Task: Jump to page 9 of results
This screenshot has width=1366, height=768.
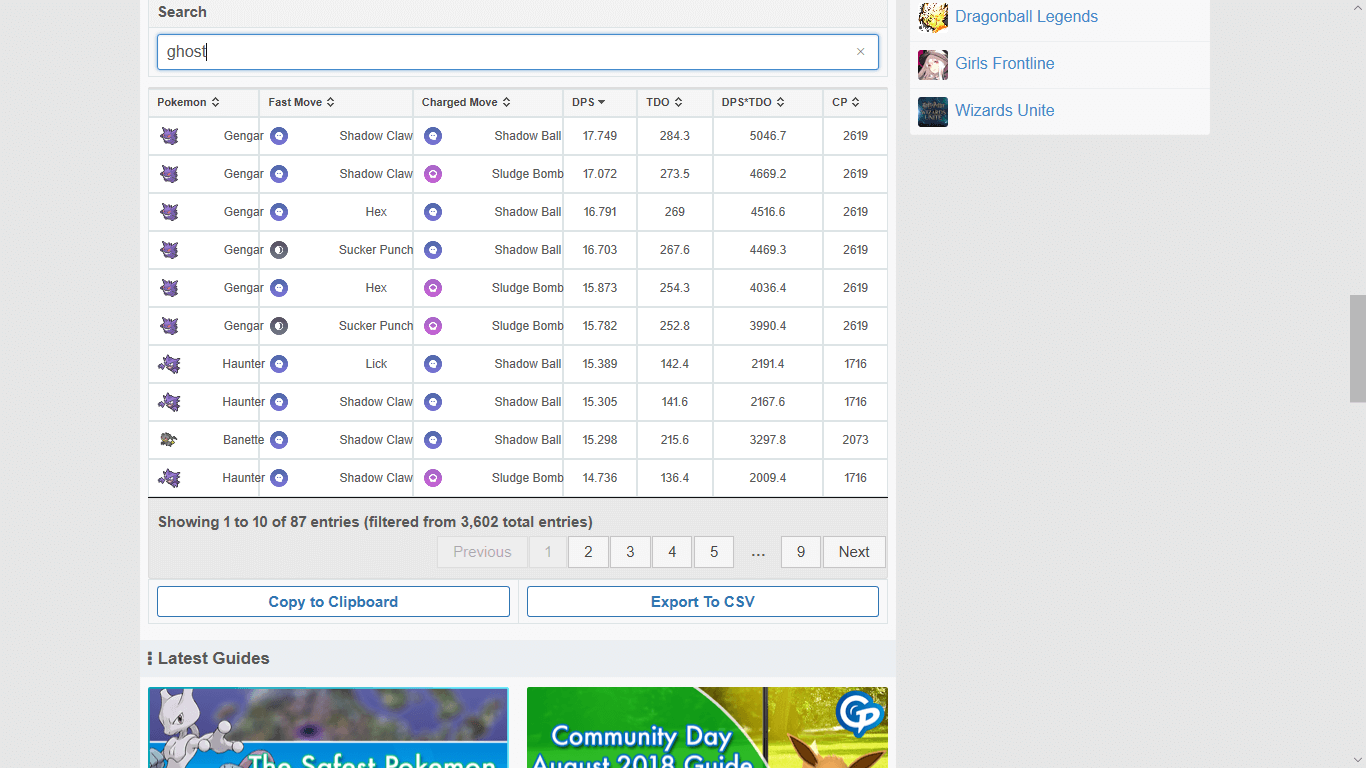Action: coord(801,552)
